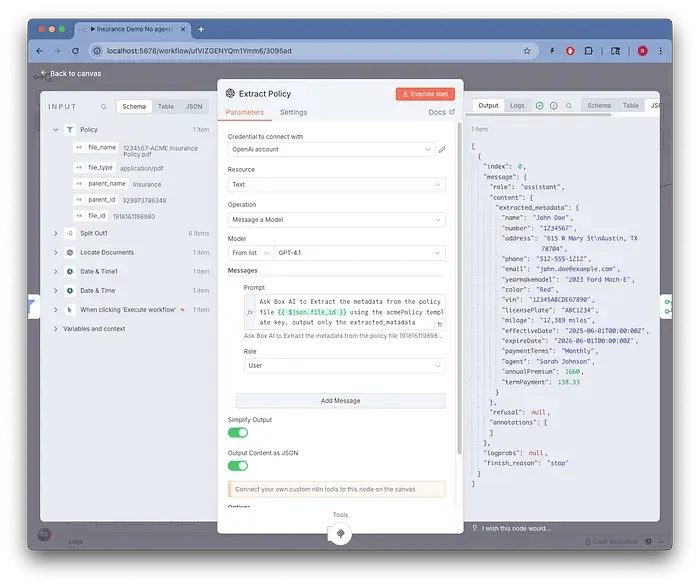Select output Schema view tab

click(599, 106)
